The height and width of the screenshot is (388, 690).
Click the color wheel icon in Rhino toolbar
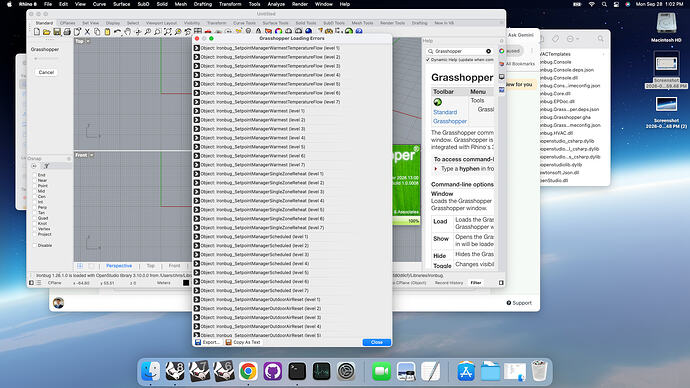point(279,31)
